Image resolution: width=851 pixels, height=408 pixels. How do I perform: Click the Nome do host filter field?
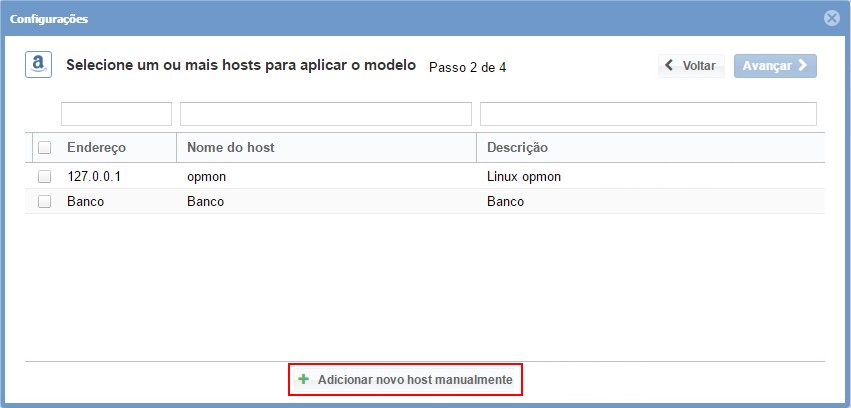pyautogui.click(x=325, y=114)
